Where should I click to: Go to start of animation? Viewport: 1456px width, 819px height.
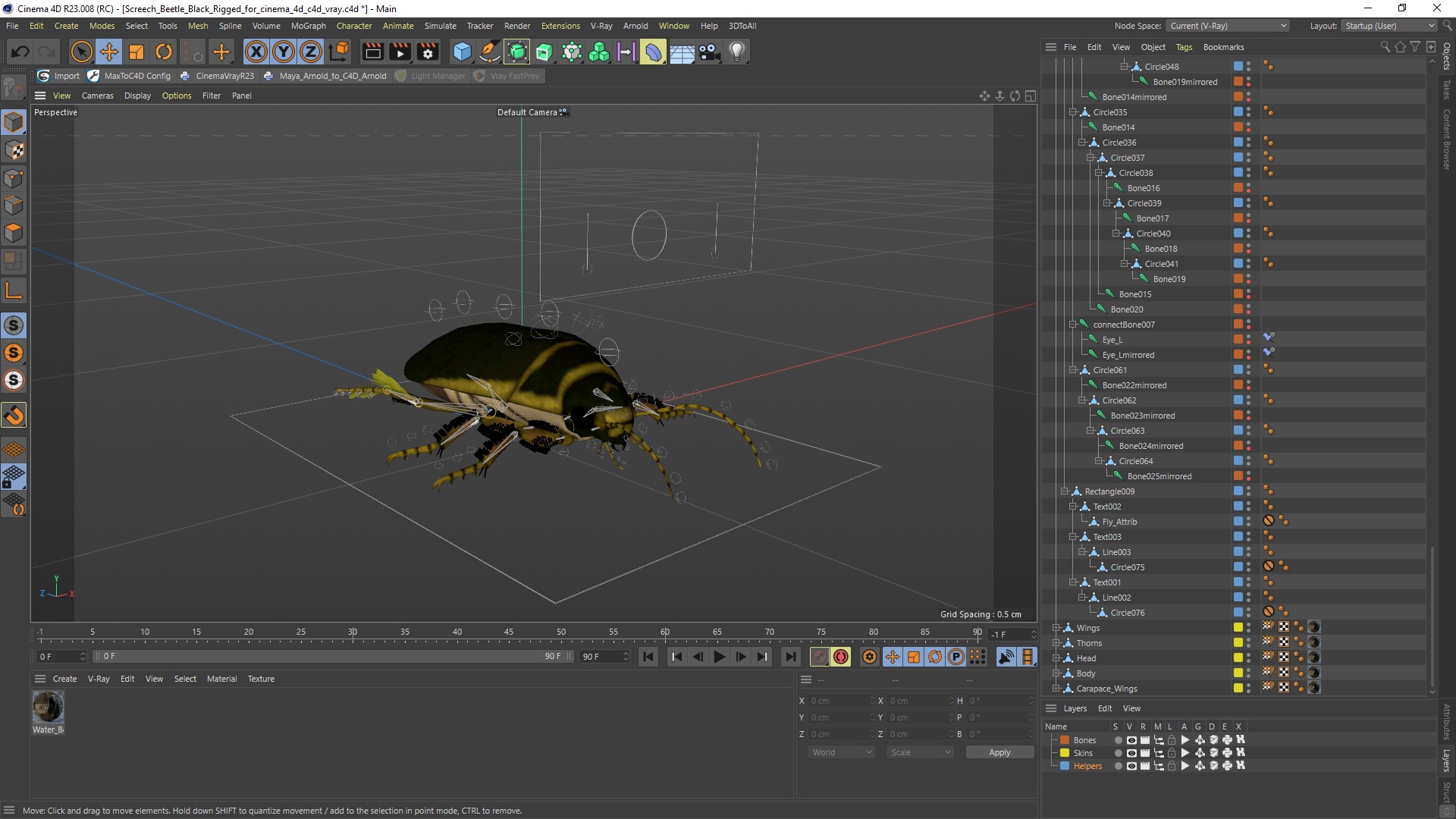pyautogui.click(x=648, y=657)
